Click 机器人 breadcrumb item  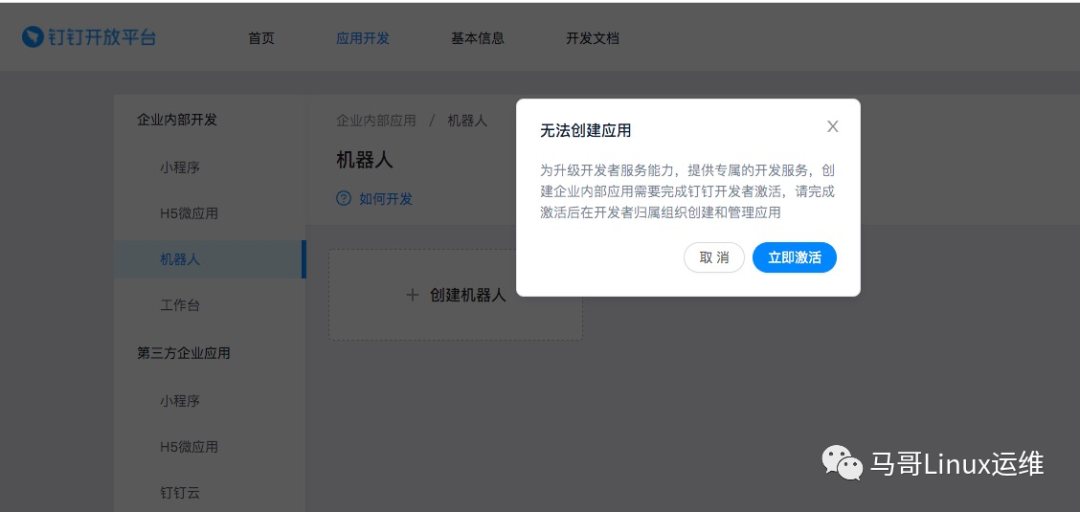467,121
